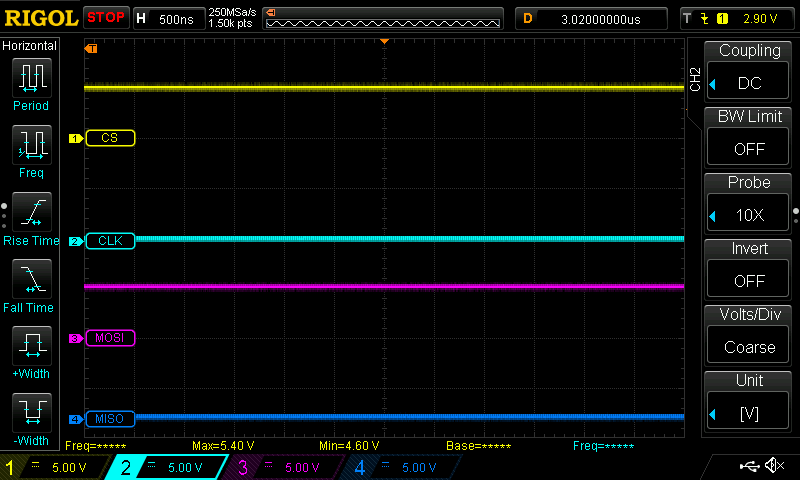Image resolution: width=800 pixels, height=480 pixels.
Task: Click the Min=4.60 V measurement
Action: point(349,446)
